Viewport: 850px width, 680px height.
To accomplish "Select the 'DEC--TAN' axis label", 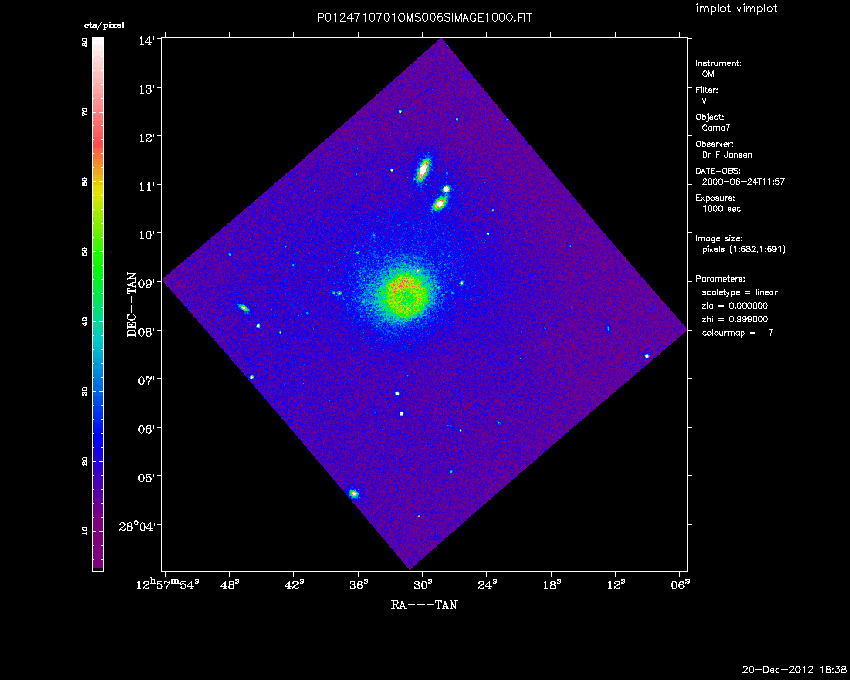I will pos(132,305).
